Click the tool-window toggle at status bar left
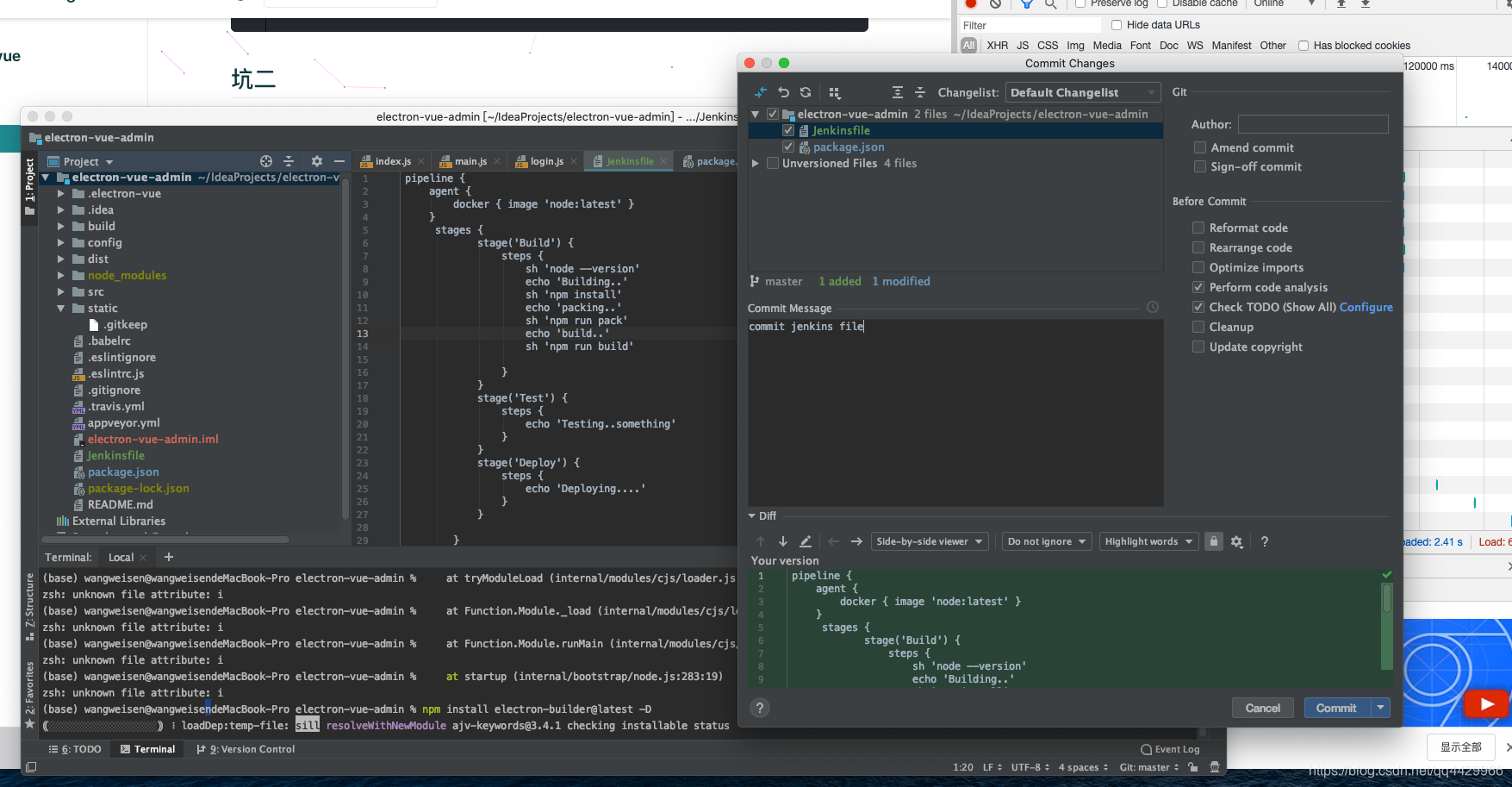Screen dimensions: 1512x787 31,767
